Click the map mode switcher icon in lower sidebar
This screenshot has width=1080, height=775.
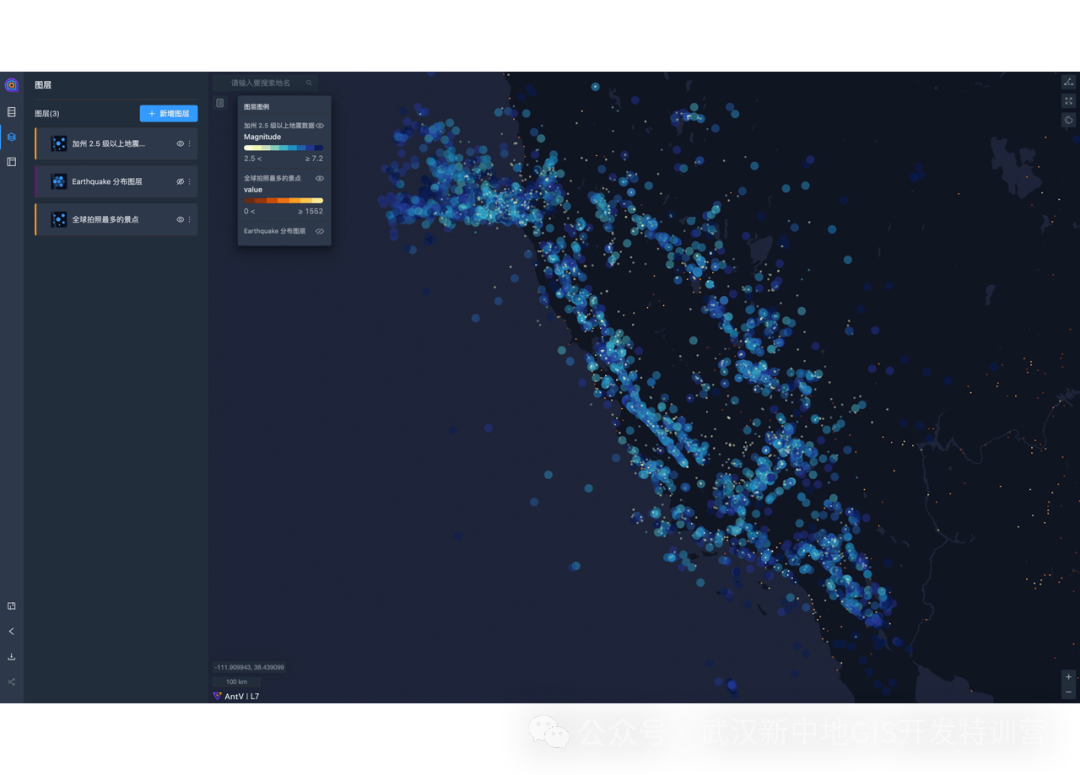click(11, 605)
